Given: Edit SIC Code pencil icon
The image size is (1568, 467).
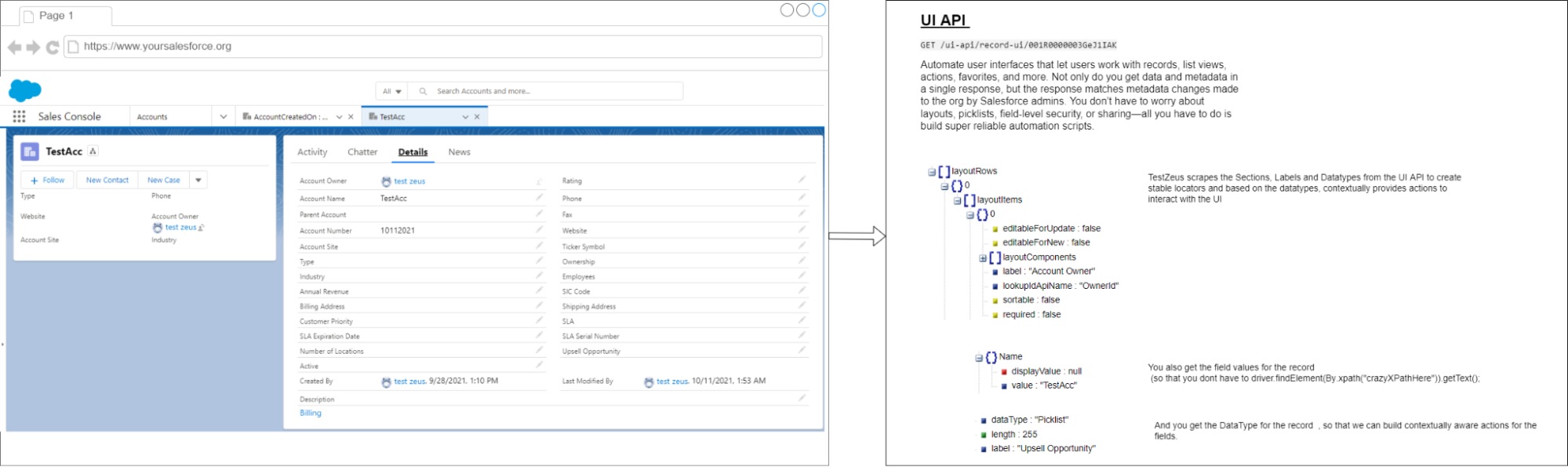Looking at the screenshot, I should (x=802, y=290).
